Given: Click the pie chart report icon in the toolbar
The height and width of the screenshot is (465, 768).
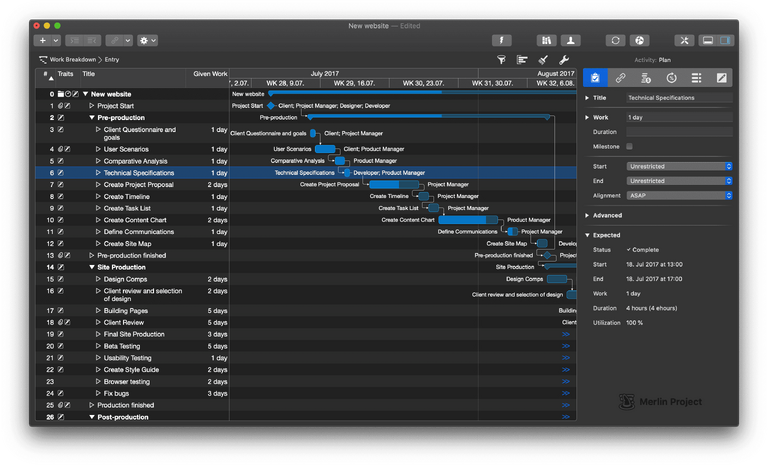Looking at the screenshot, I should (640, 40).
